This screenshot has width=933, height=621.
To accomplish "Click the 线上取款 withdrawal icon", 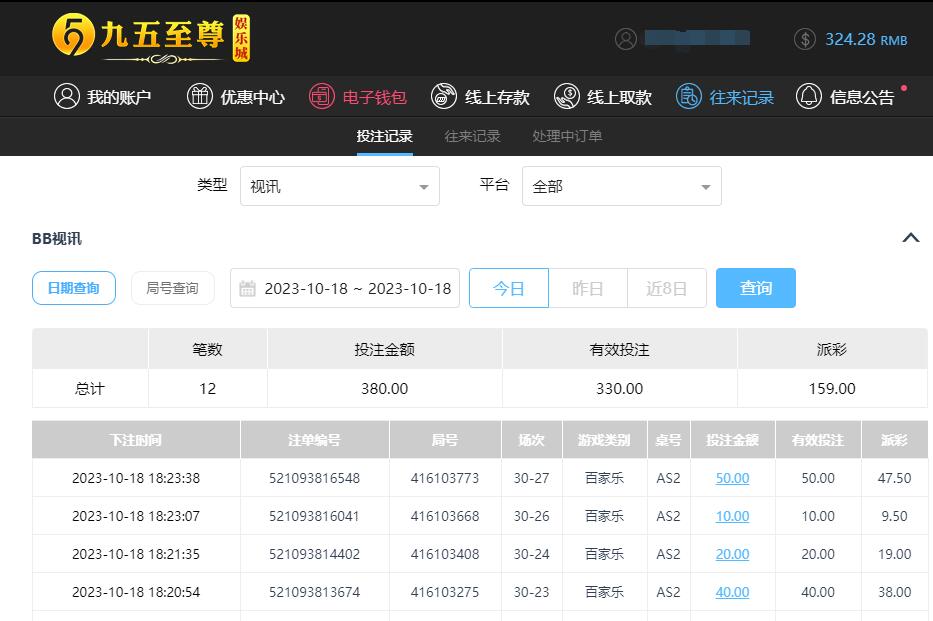I will (x=566, y=96).
